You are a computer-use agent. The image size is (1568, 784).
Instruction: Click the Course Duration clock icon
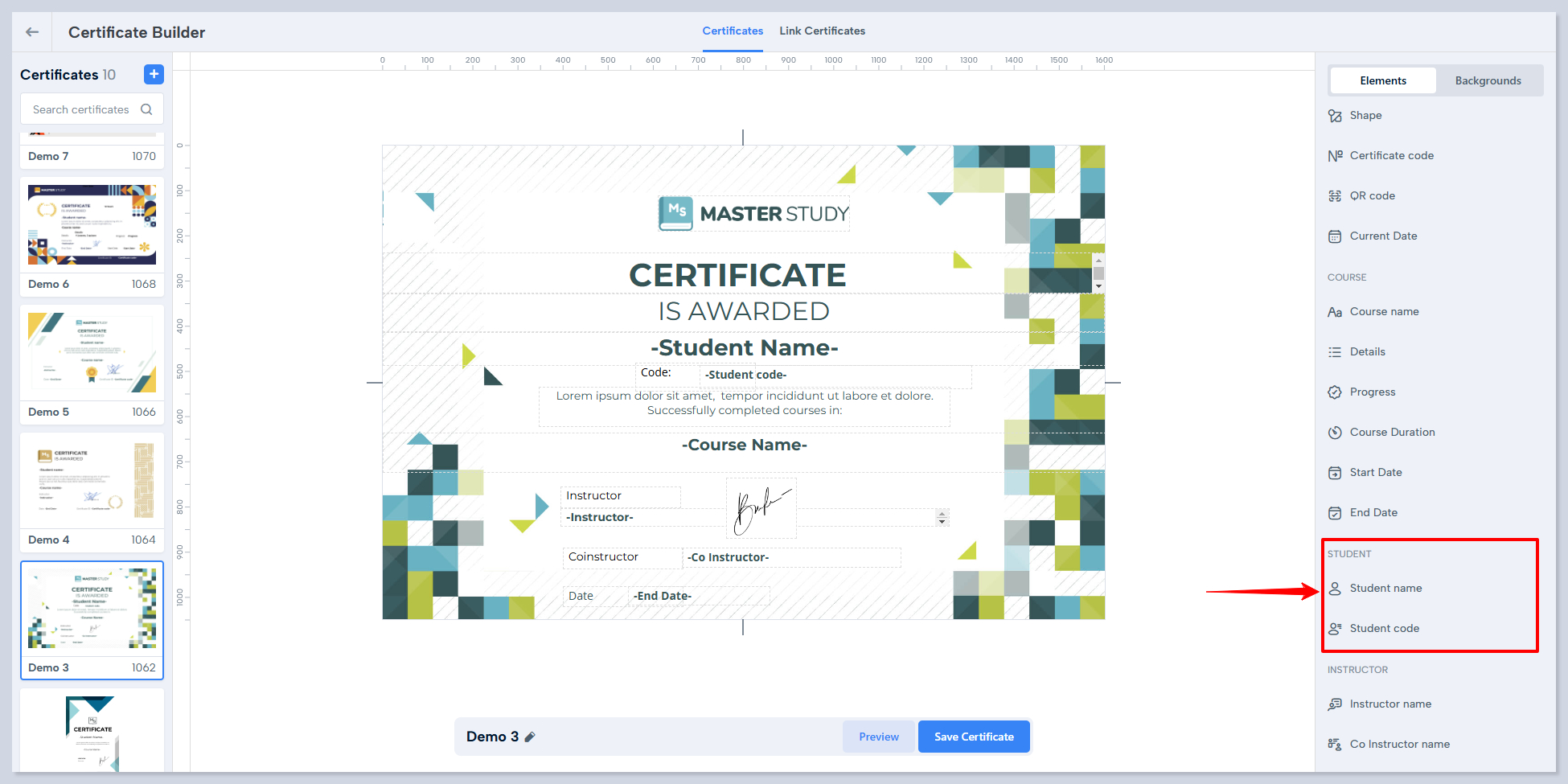pyautogui.click(x=1335, y=433)
